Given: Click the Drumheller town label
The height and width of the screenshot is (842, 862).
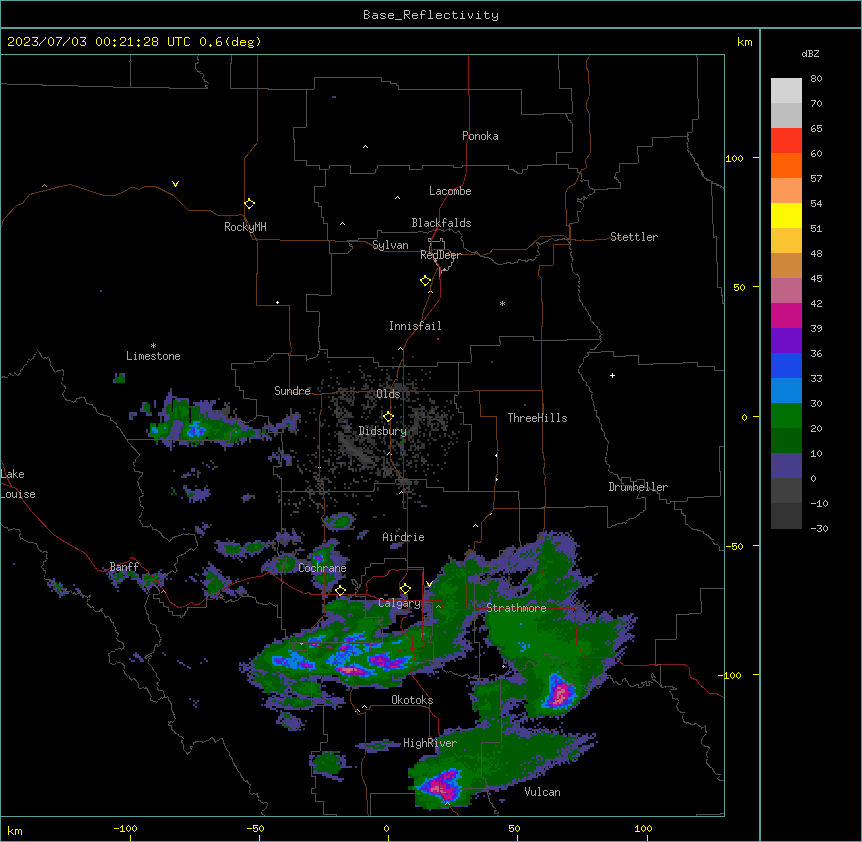Looking at the screenshot, I should (638, 487).
